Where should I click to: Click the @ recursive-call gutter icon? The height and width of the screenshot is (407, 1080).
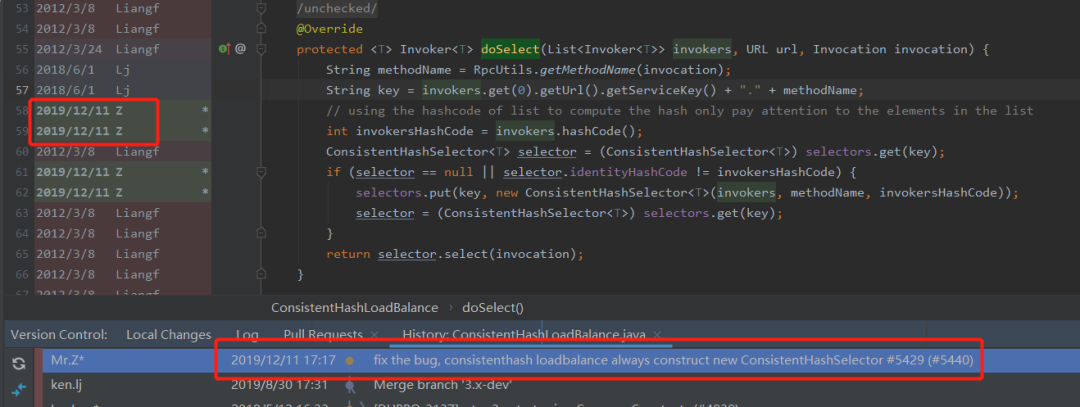tap(240, 49)
